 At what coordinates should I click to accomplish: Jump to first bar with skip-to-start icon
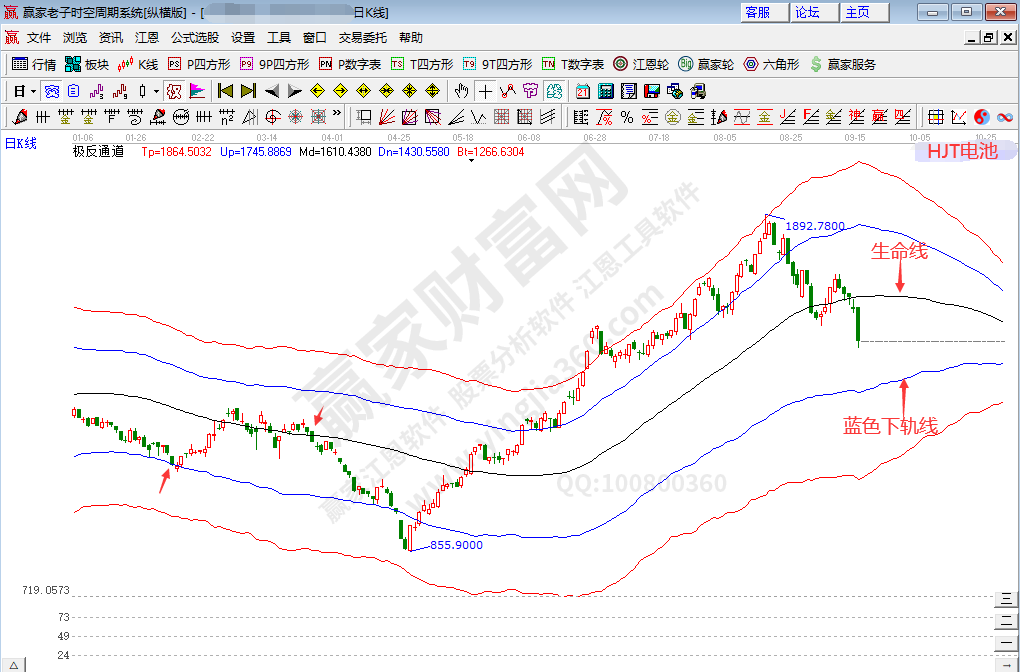coord(225,91)
